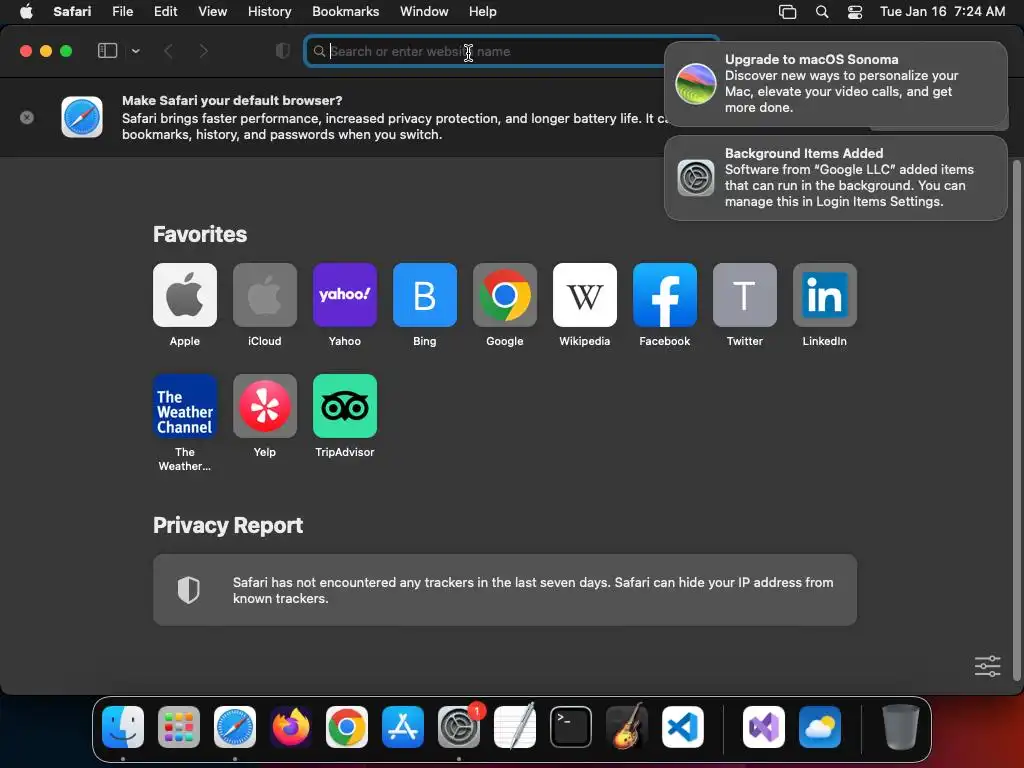Launch Google Chrome from the Dock

click(347, 727)
